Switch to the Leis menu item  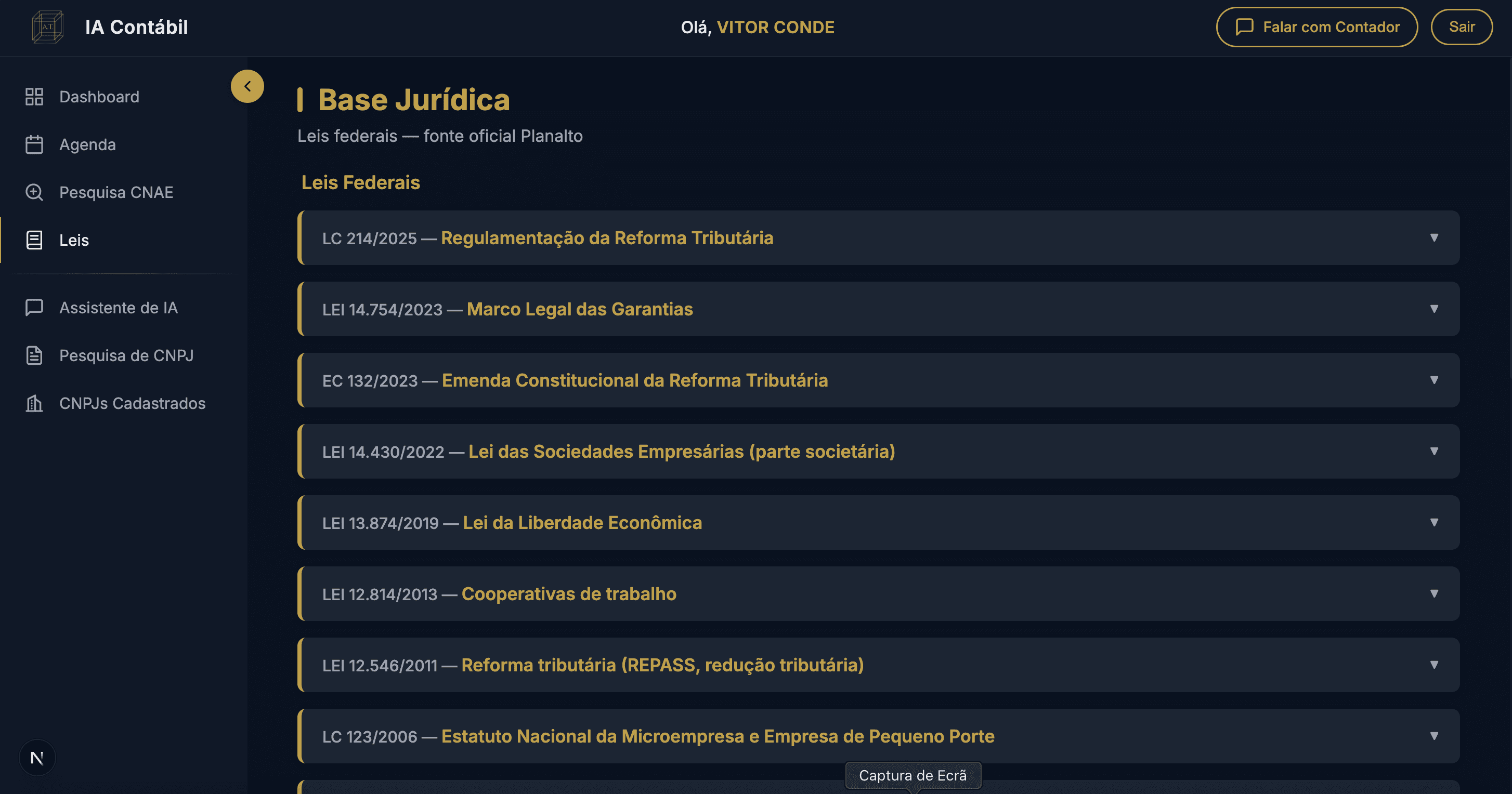click(x=73, y=240)
